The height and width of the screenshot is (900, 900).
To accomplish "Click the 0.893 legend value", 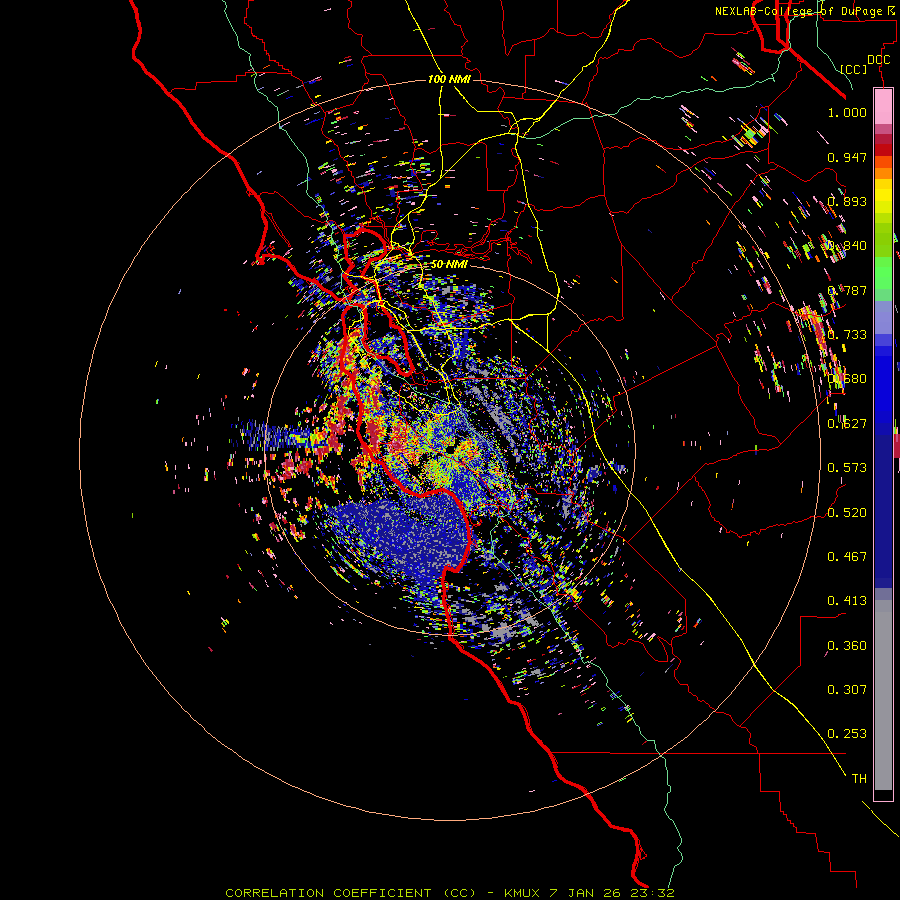I will [847, 201].
